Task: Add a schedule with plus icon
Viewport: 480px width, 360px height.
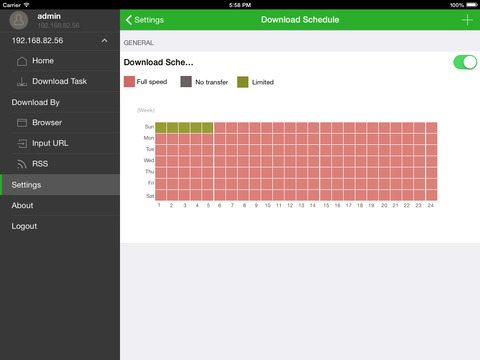Action: pos(467,20)
